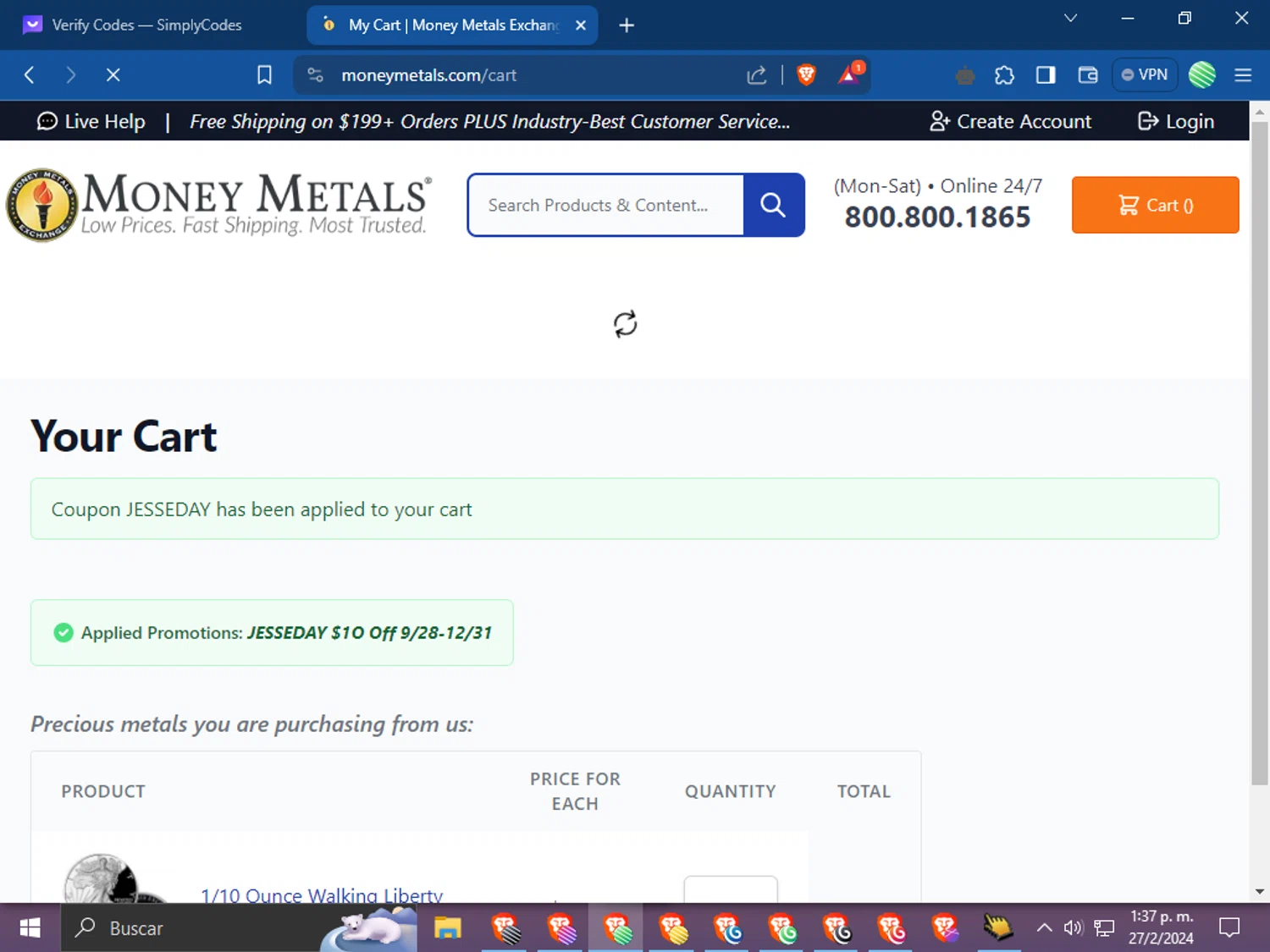This screenshot has height=952, width=1270.
Task: Open the browser hamburger menu
Action: (1243, 75)
